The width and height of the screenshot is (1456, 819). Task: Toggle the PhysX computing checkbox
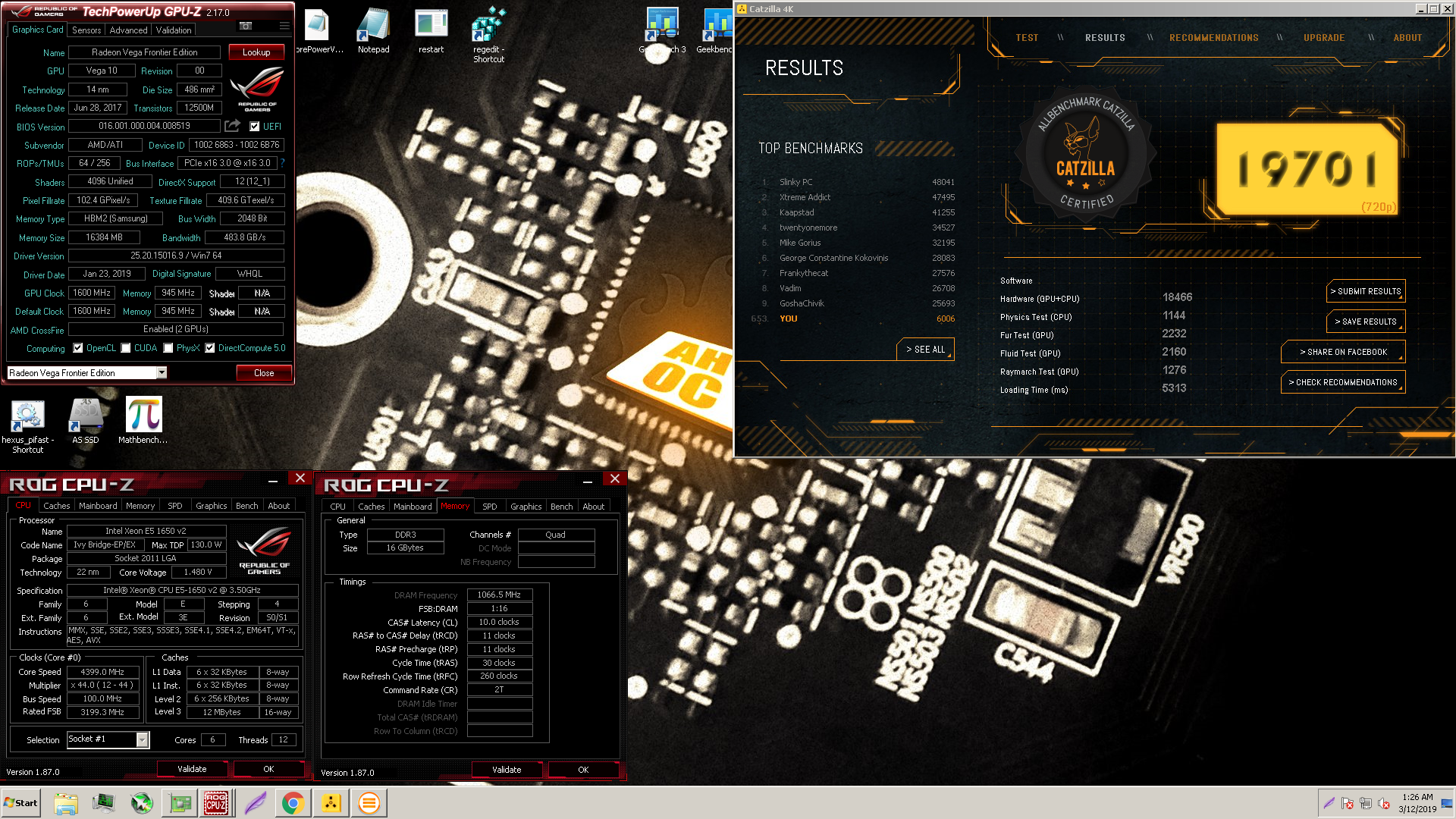click(168, 348)
